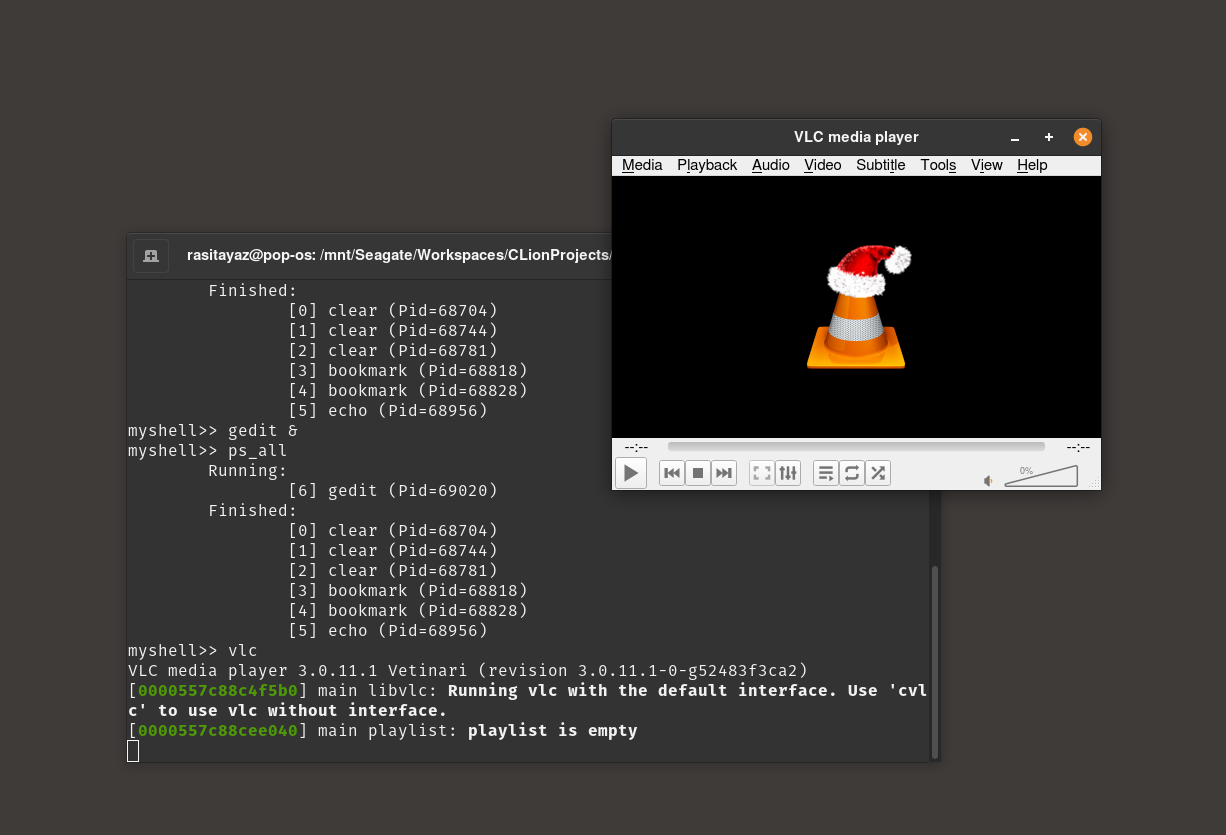
Task: Skip to next media in VLC
Action: point(724,473)
